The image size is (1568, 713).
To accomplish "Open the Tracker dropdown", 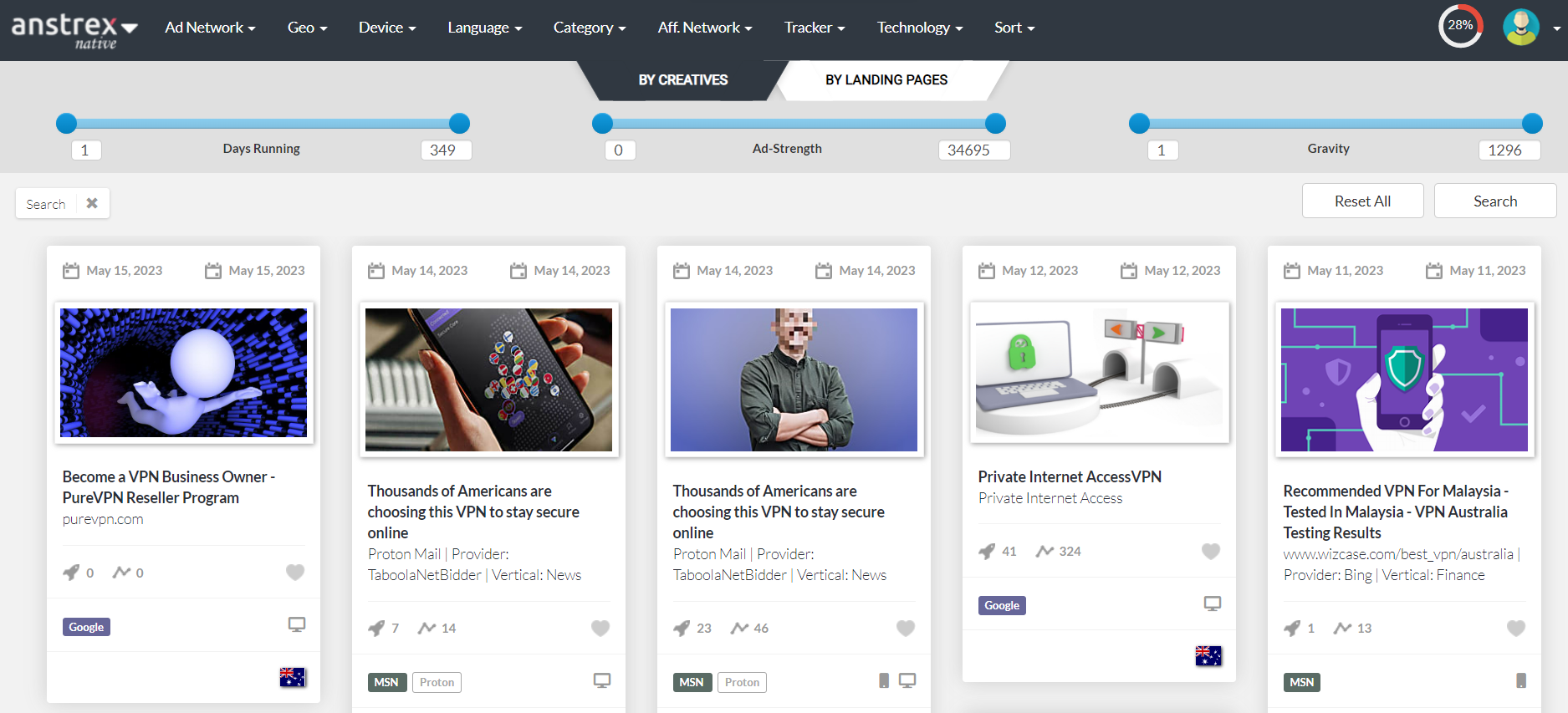I will click(x=815, y=28).
